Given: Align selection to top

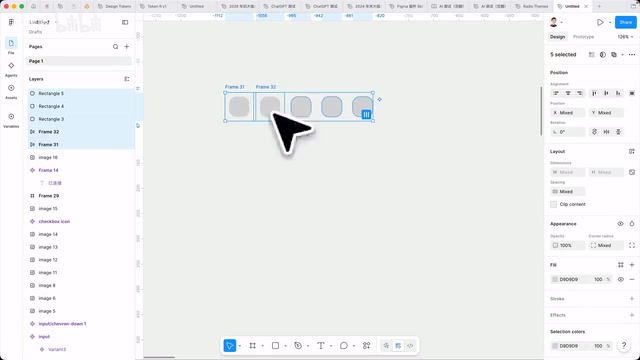Looking at the screenshot, I should tap(594, 93).
